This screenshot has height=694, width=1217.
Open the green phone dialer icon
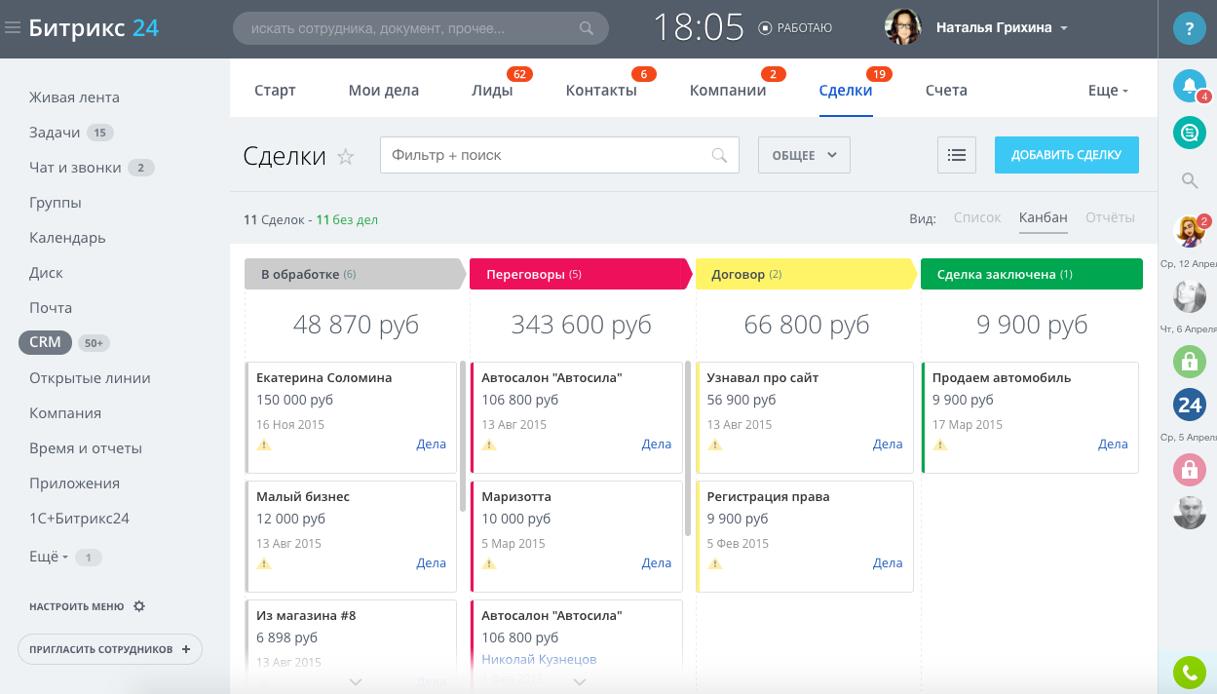1188,674
